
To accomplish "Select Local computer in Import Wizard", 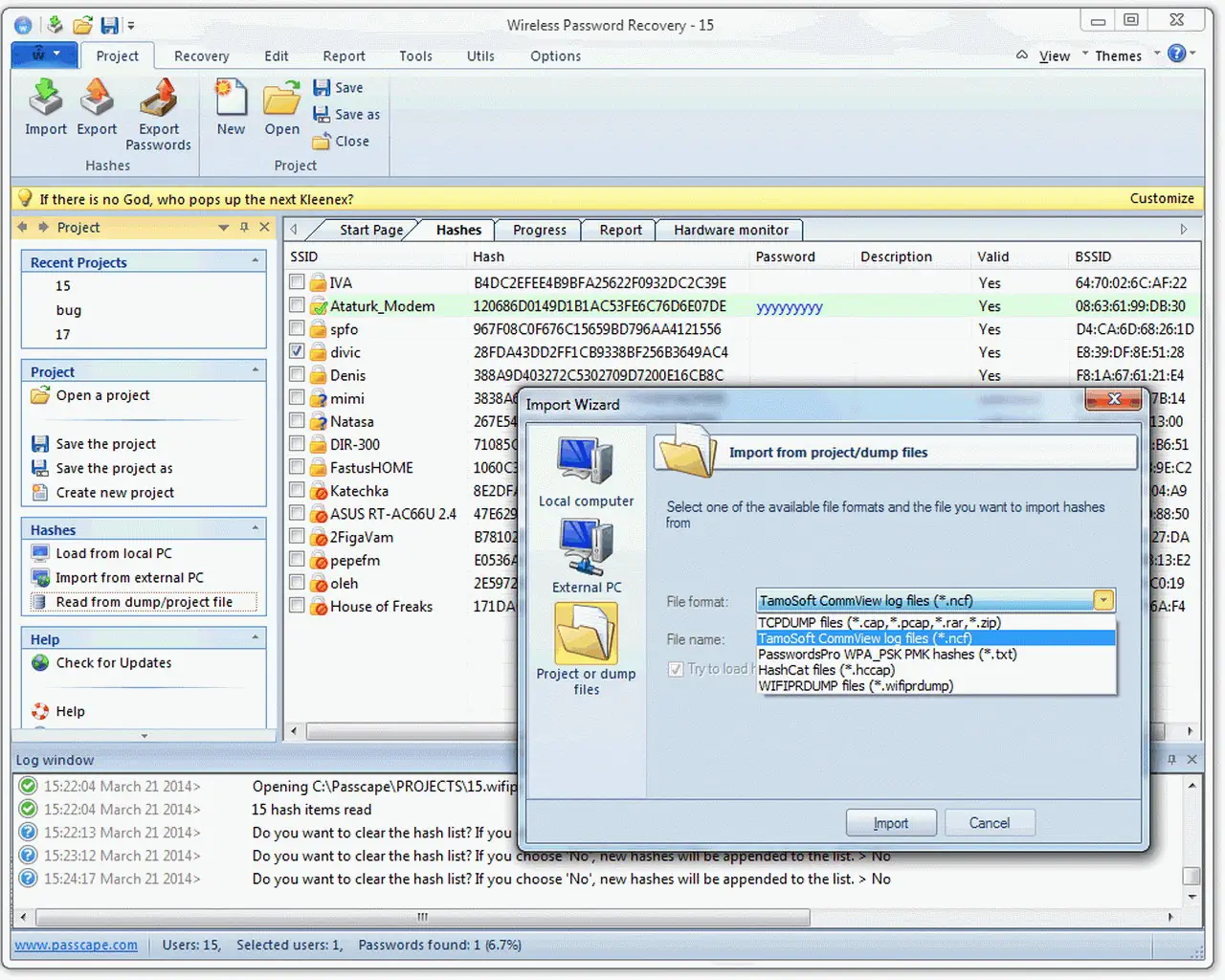I will tap(586, 472).
